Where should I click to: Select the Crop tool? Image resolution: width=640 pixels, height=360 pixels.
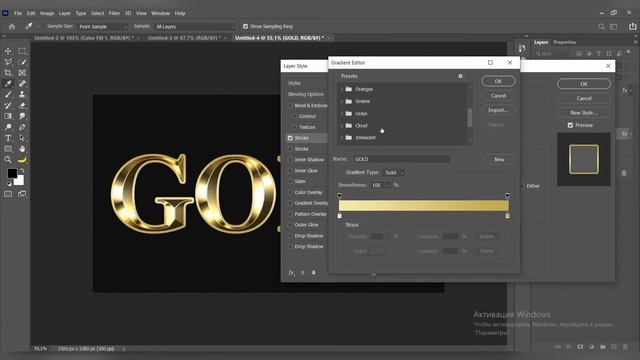click(x=8, y=73)
